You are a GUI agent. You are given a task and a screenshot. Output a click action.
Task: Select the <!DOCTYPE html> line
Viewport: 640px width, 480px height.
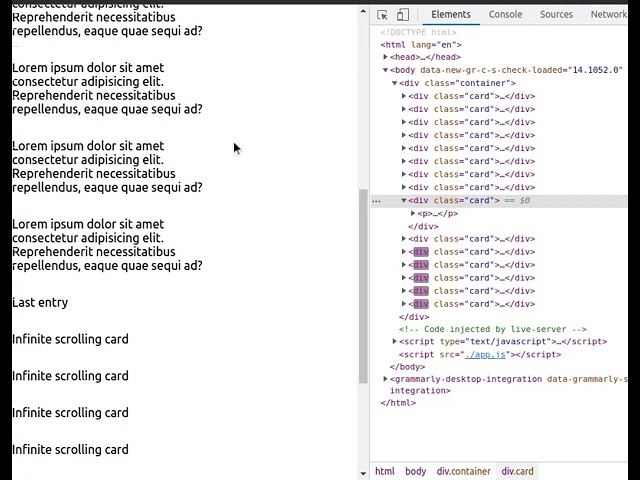418,32
